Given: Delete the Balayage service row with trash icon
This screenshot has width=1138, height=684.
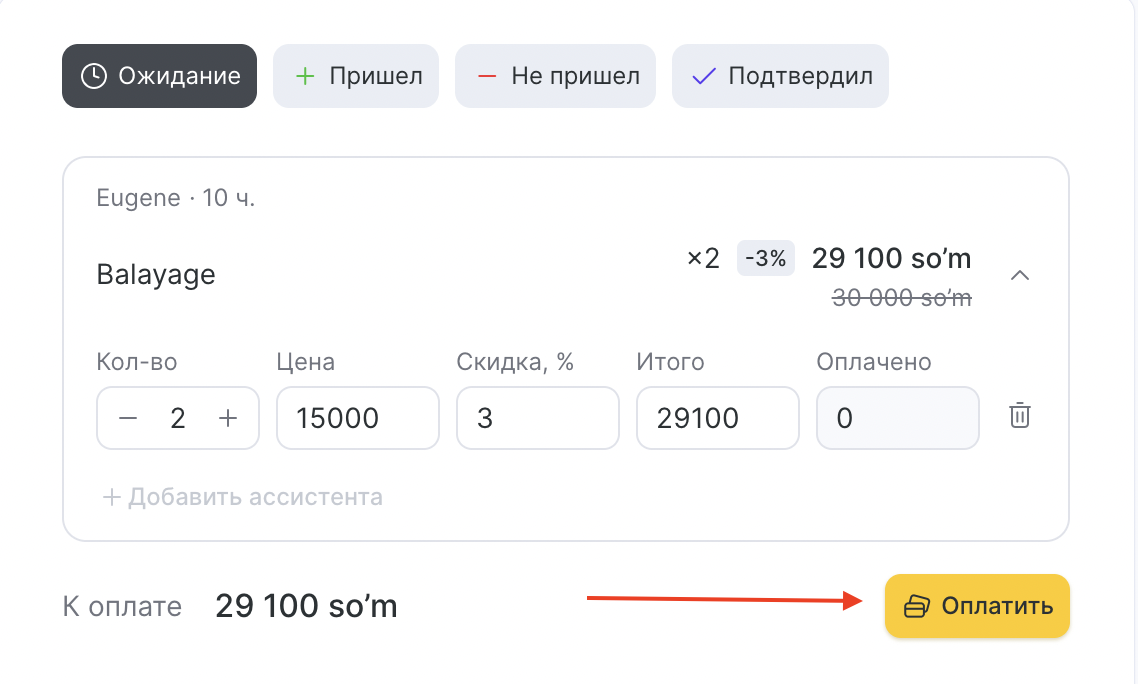Looking at the screenshot, I should coord(1019,416).
